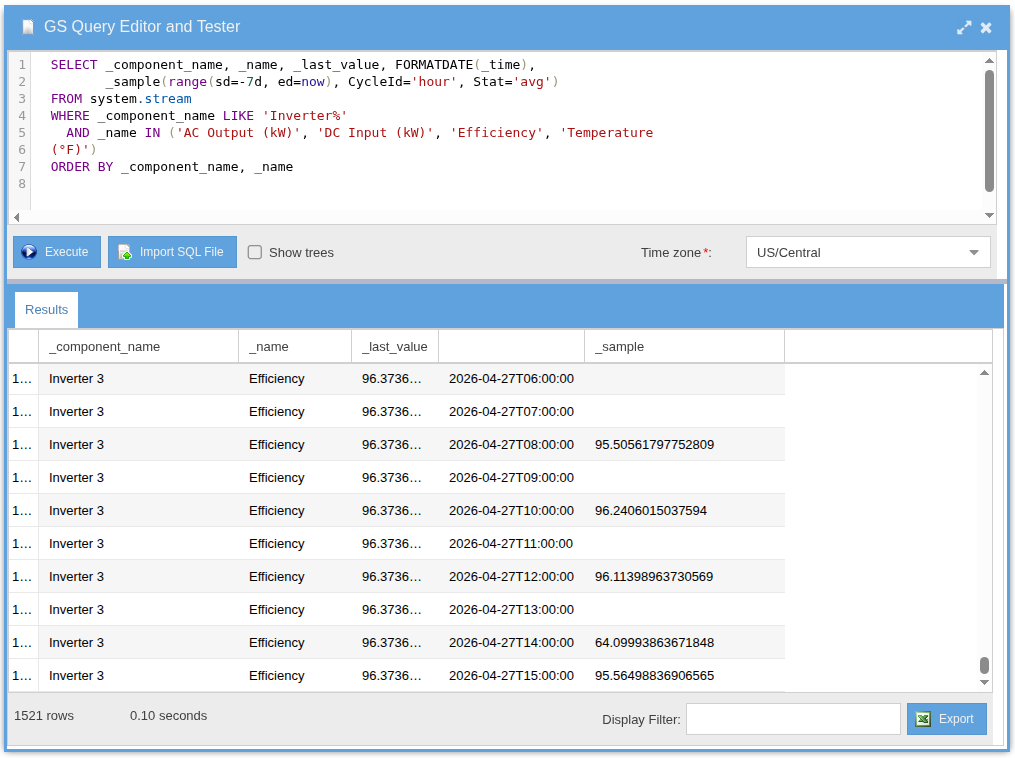This screenshot has height=758, width=1015.
Task: Click results grid scrollbar thumb
Action: click(x=984, y=665)
